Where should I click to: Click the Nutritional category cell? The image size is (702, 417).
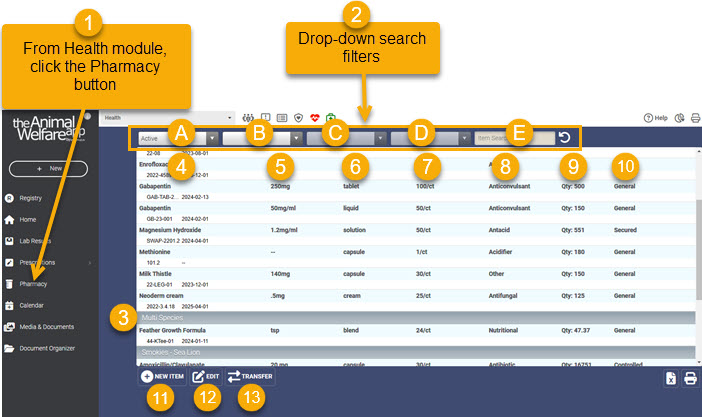click(x=503, y=331)
